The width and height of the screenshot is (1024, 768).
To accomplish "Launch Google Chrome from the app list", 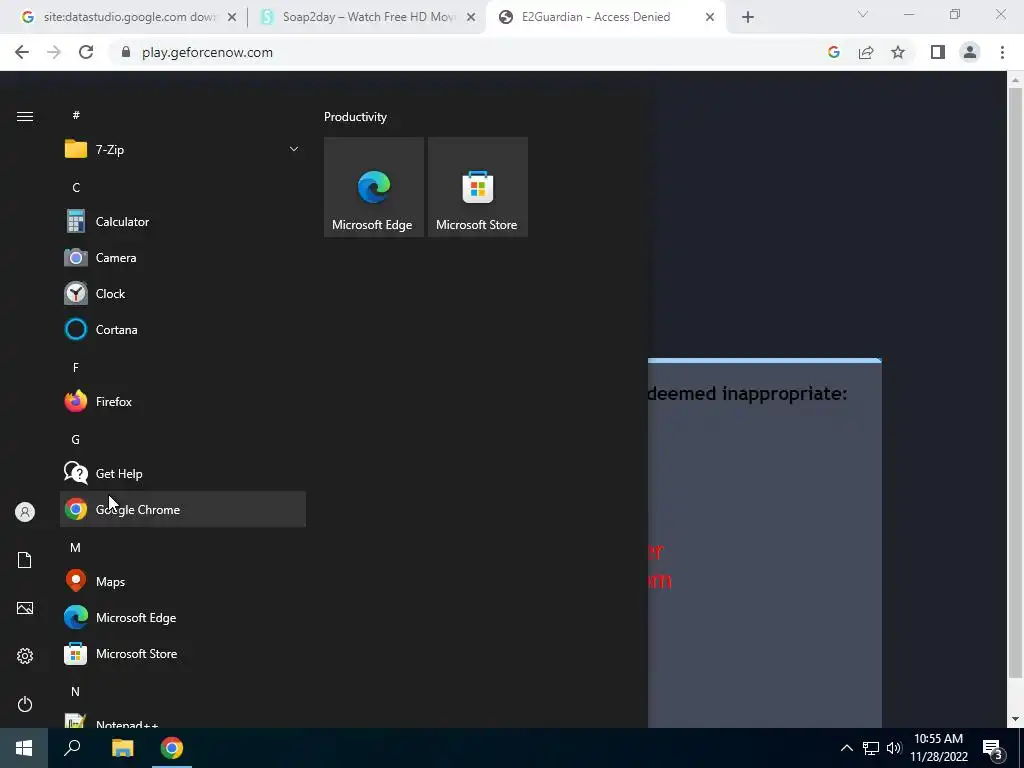I will pyautogui.click(x=183, y=509).
